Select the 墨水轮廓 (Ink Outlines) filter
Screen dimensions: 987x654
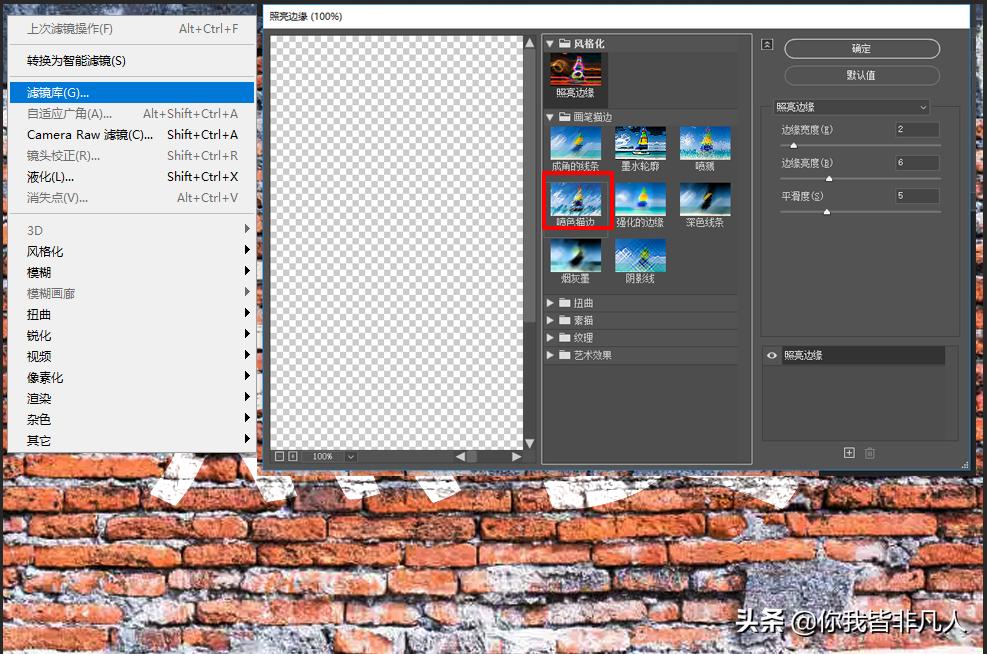tap(639, 142)
